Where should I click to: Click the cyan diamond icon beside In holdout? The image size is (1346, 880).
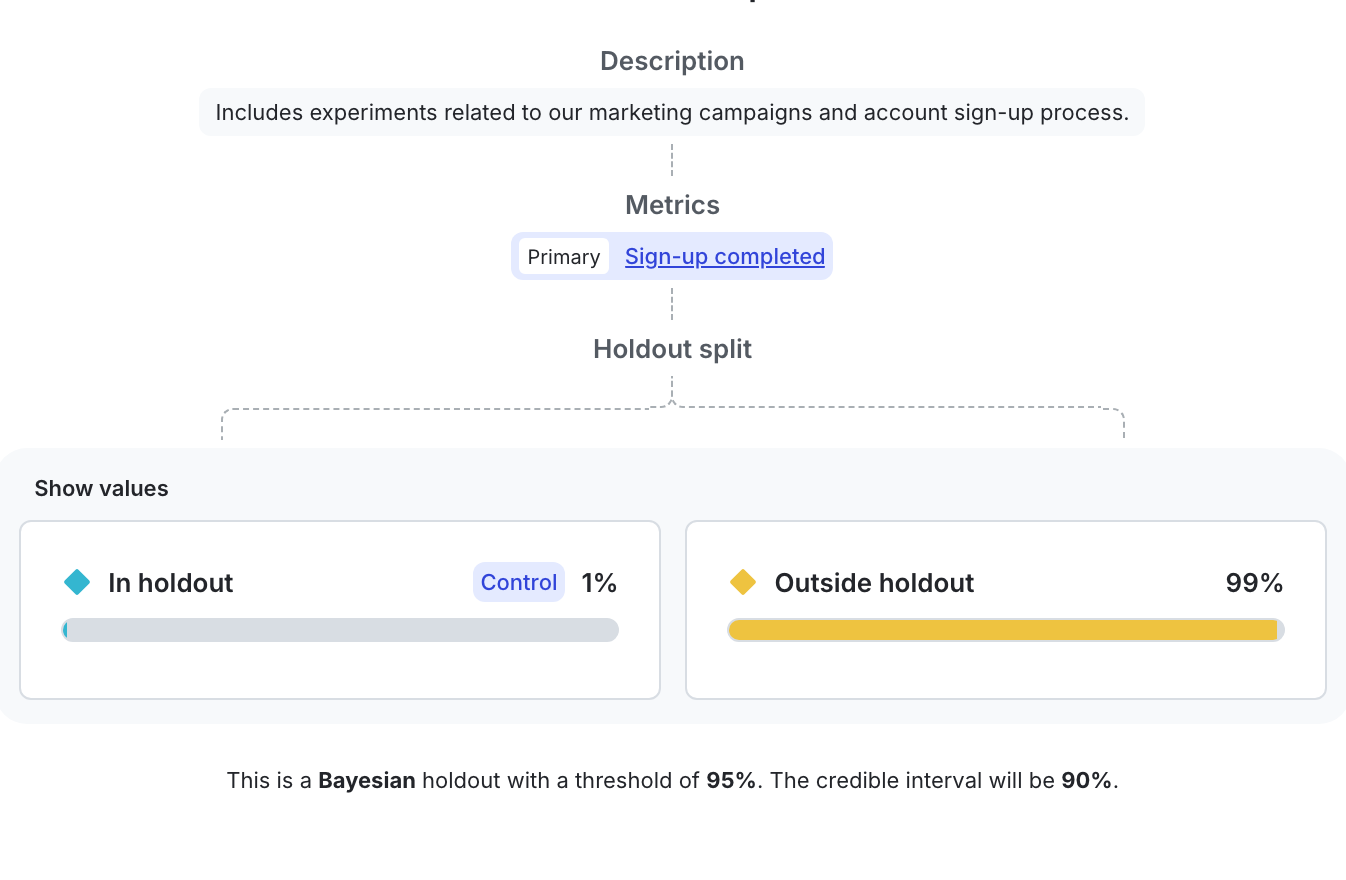coord(77,581)
